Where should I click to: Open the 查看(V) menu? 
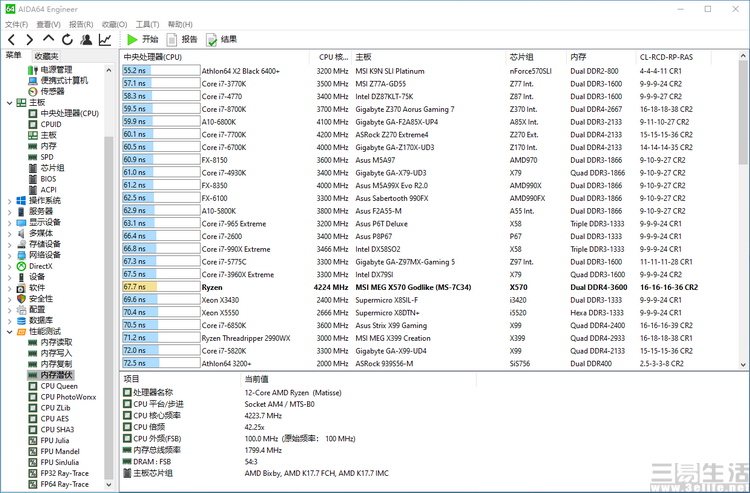pos(48,24)
